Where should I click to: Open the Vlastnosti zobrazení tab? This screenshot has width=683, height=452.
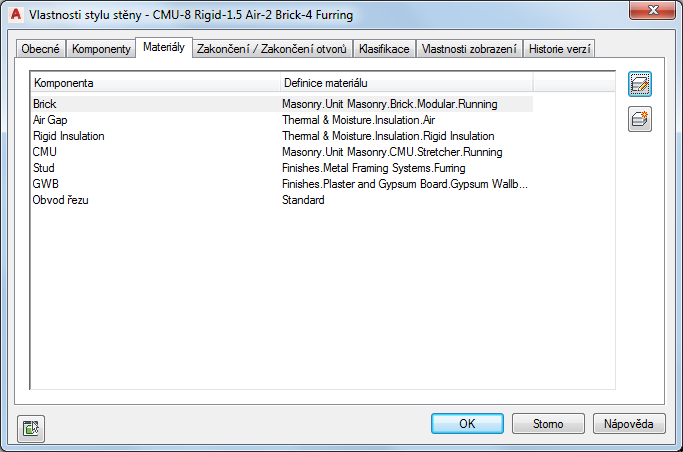(470, 49)
